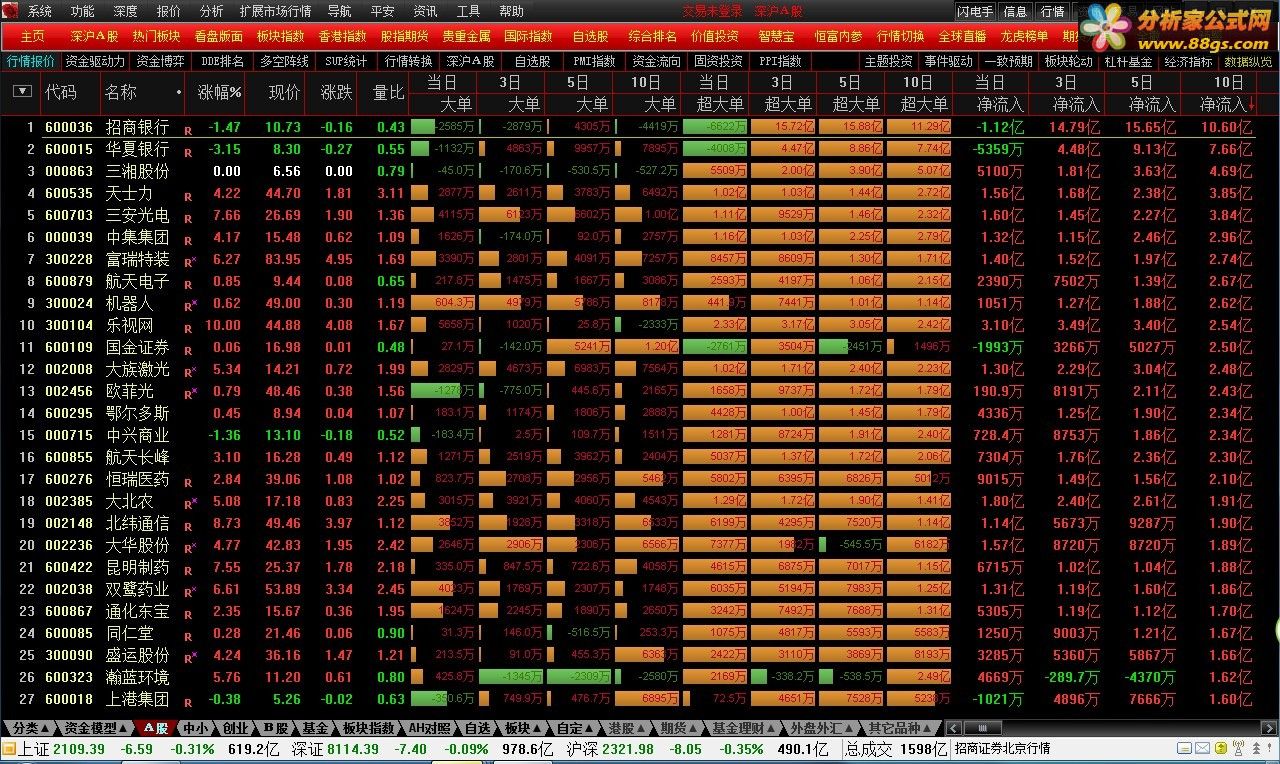This screenshot has width=1280, height=764.
Task: Open the 功能 menu
Action: coord(83,11)
